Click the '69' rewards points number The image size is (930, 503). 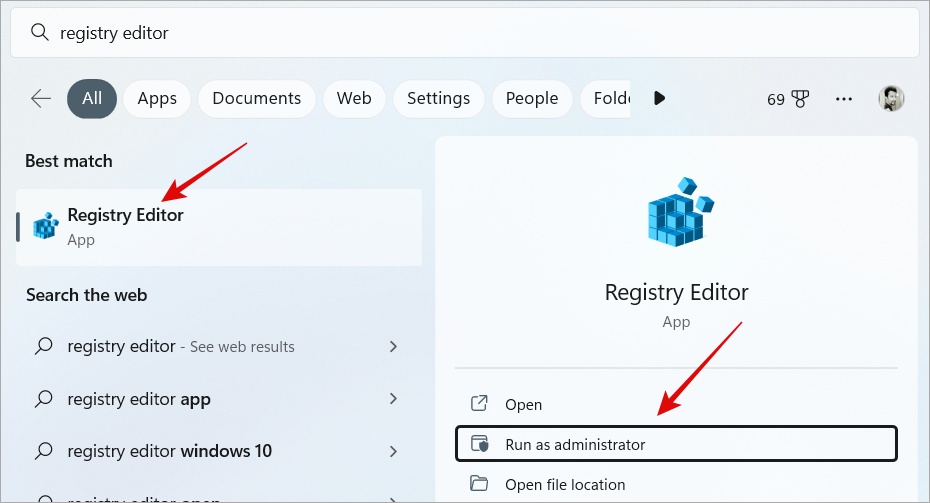[x=776, y=100]
